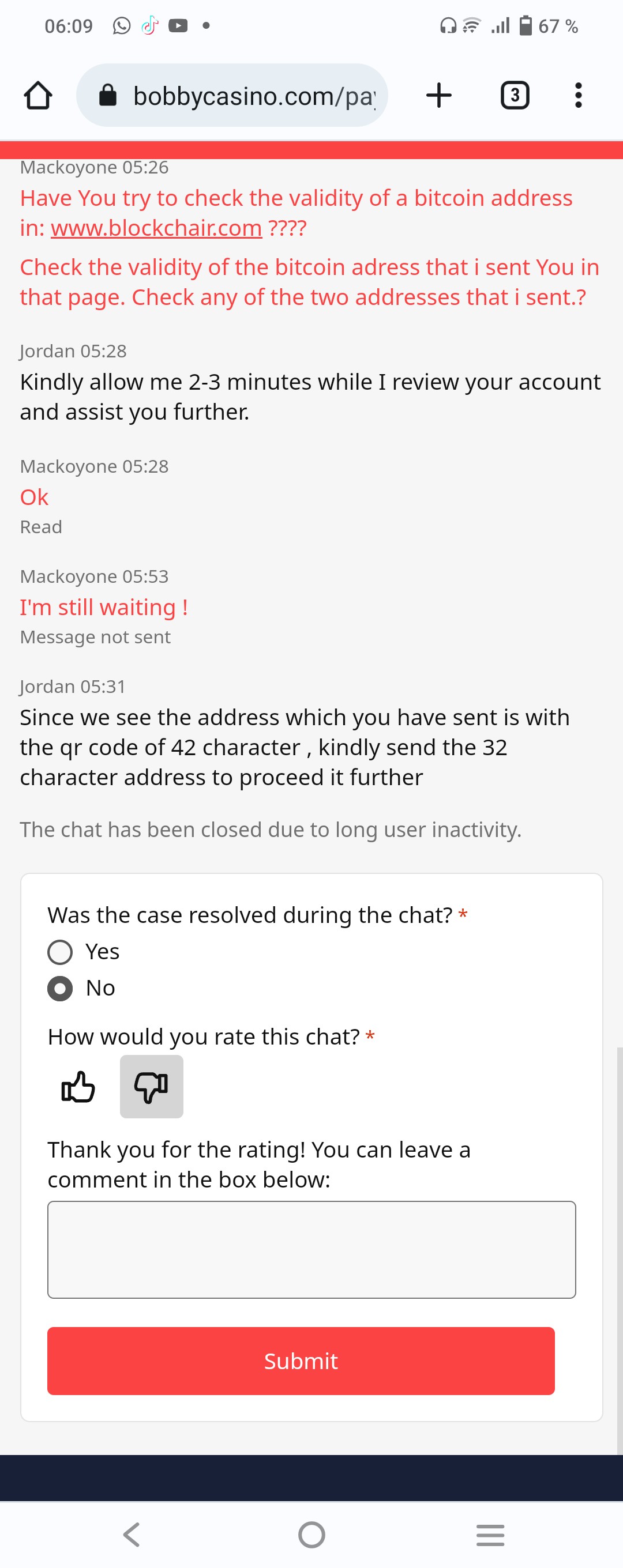623x1568 pixels.
Task: Click the comment text box
Action: (x=311, y=1250)
